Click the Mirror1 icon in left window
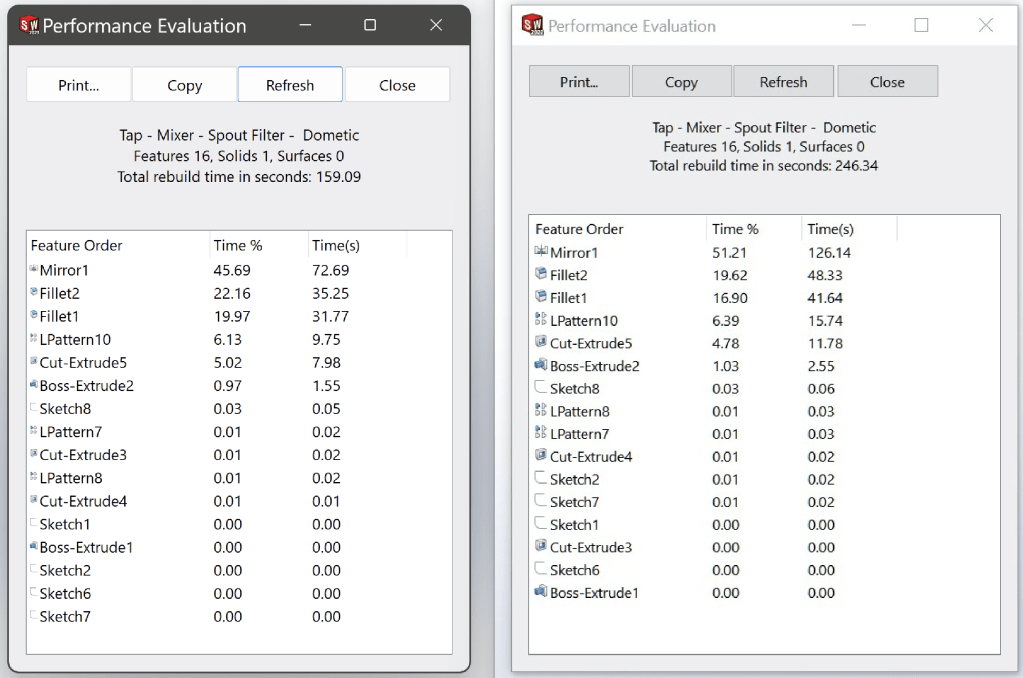The width and height of the screenshot is (1023, 678). [x=34, y=270]
